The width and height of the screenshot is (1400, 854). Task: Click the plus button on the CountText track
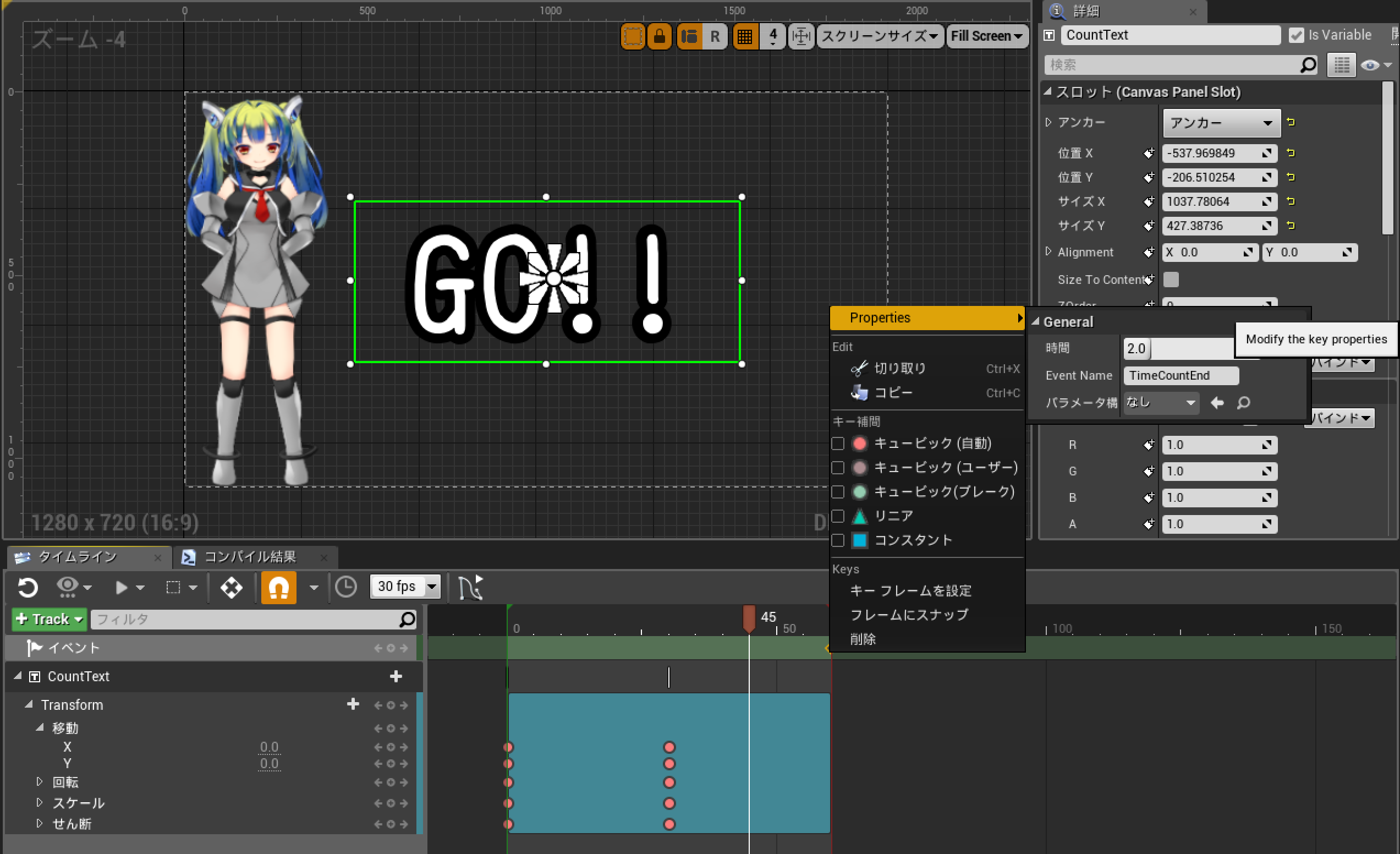(396, 676)
